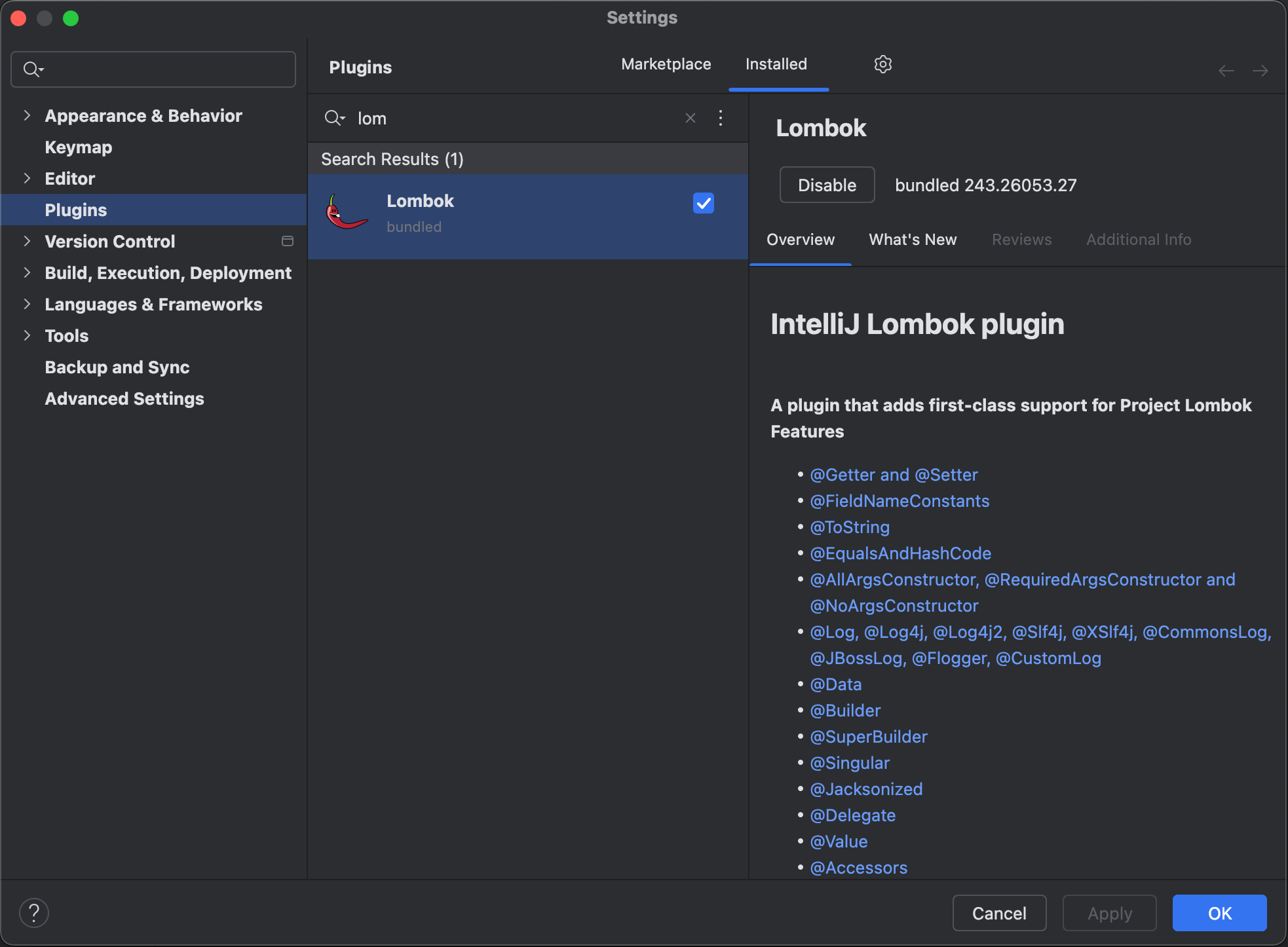This screenshot has width=1288, height=947.
Task: Clear the plugin search field
Action: pyautogui.click(x=690, y=118)
